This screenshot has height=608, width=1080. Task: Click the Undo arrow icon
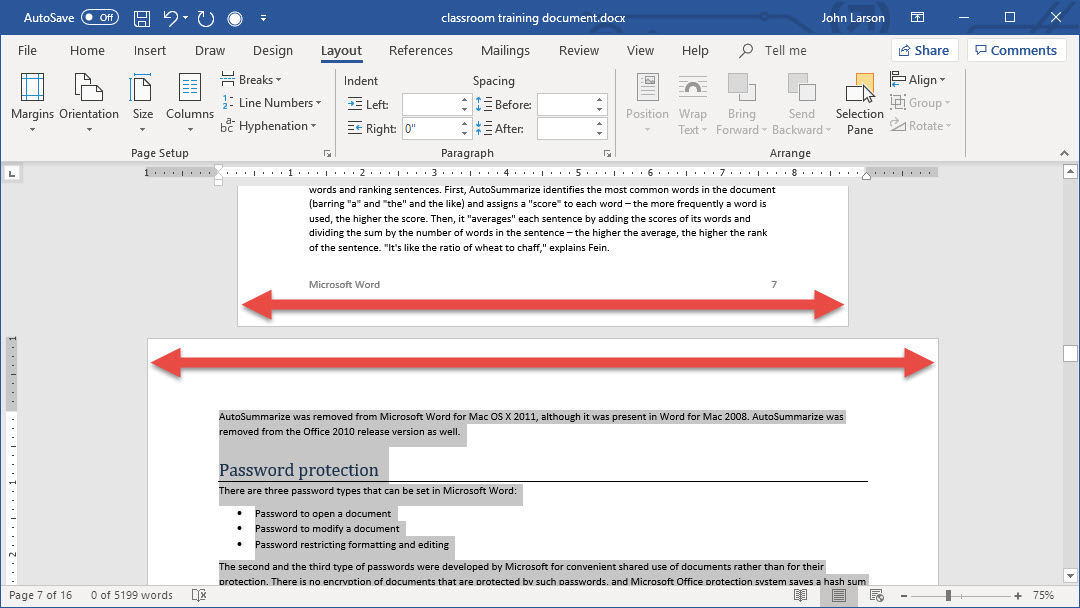[171, 18]
